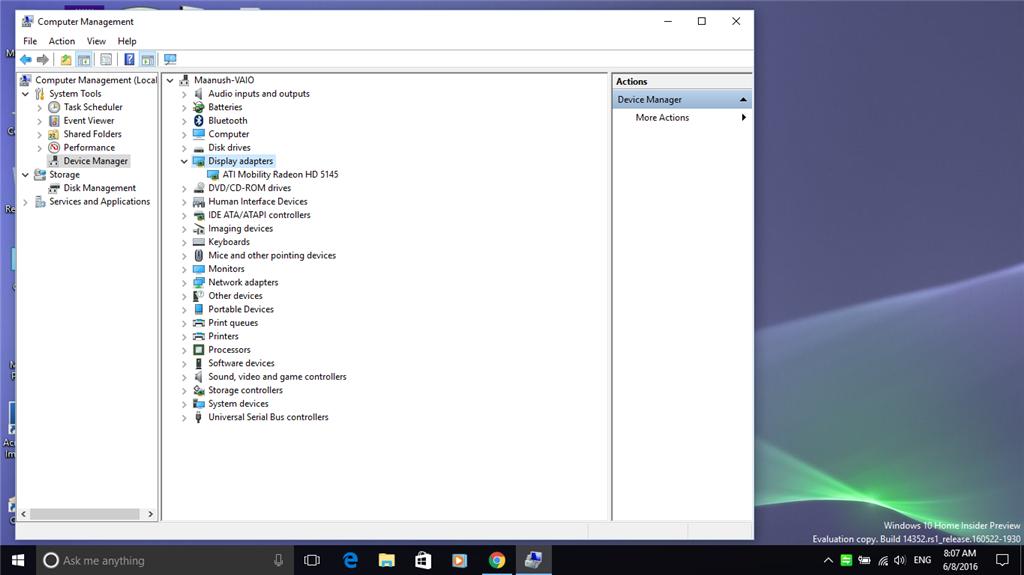Collapse the Storage node in left tree

pyautogui.click(x=25, y=174)
